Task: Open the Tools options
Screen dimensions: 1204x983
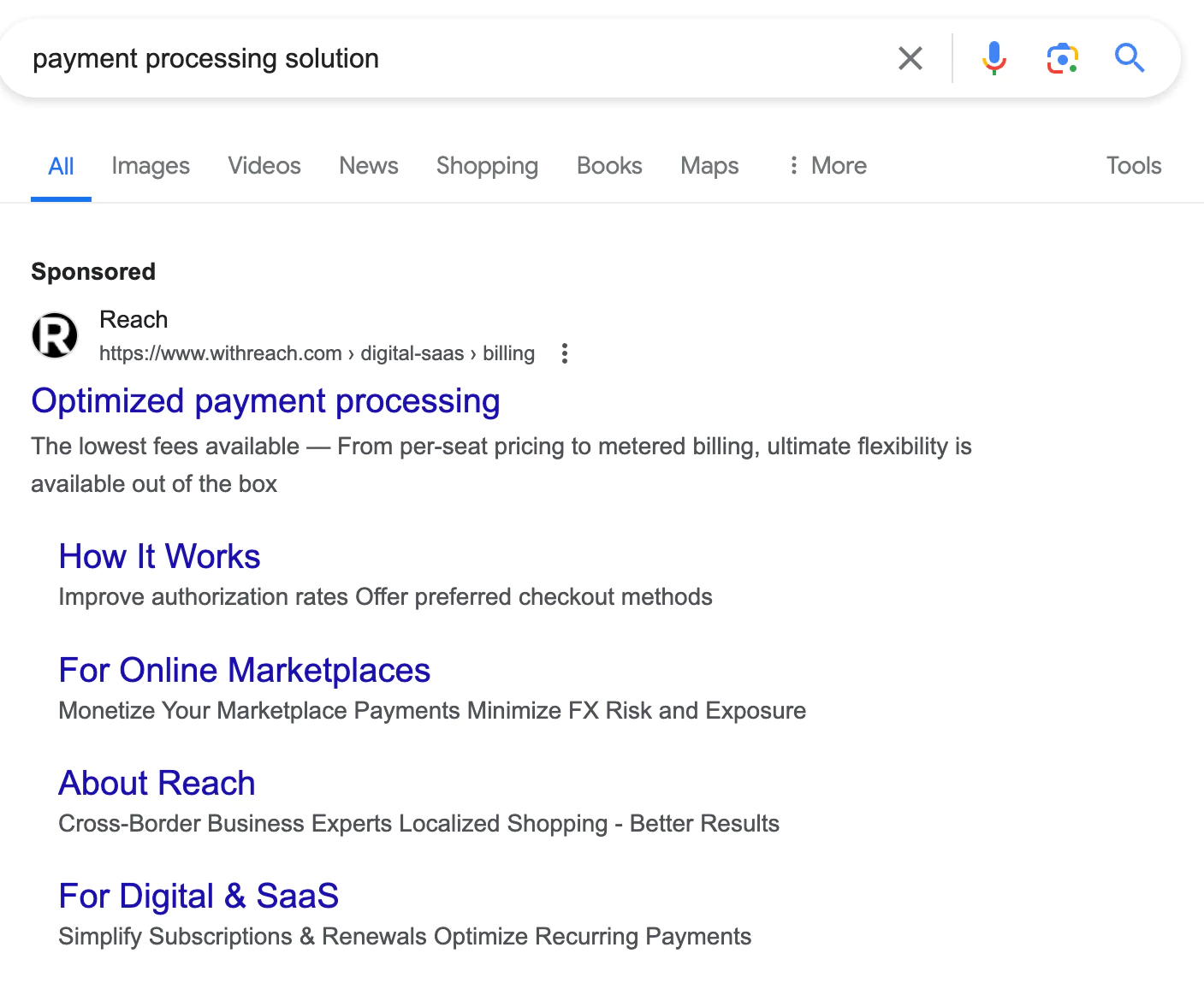Action: [x=1133, y=166]
